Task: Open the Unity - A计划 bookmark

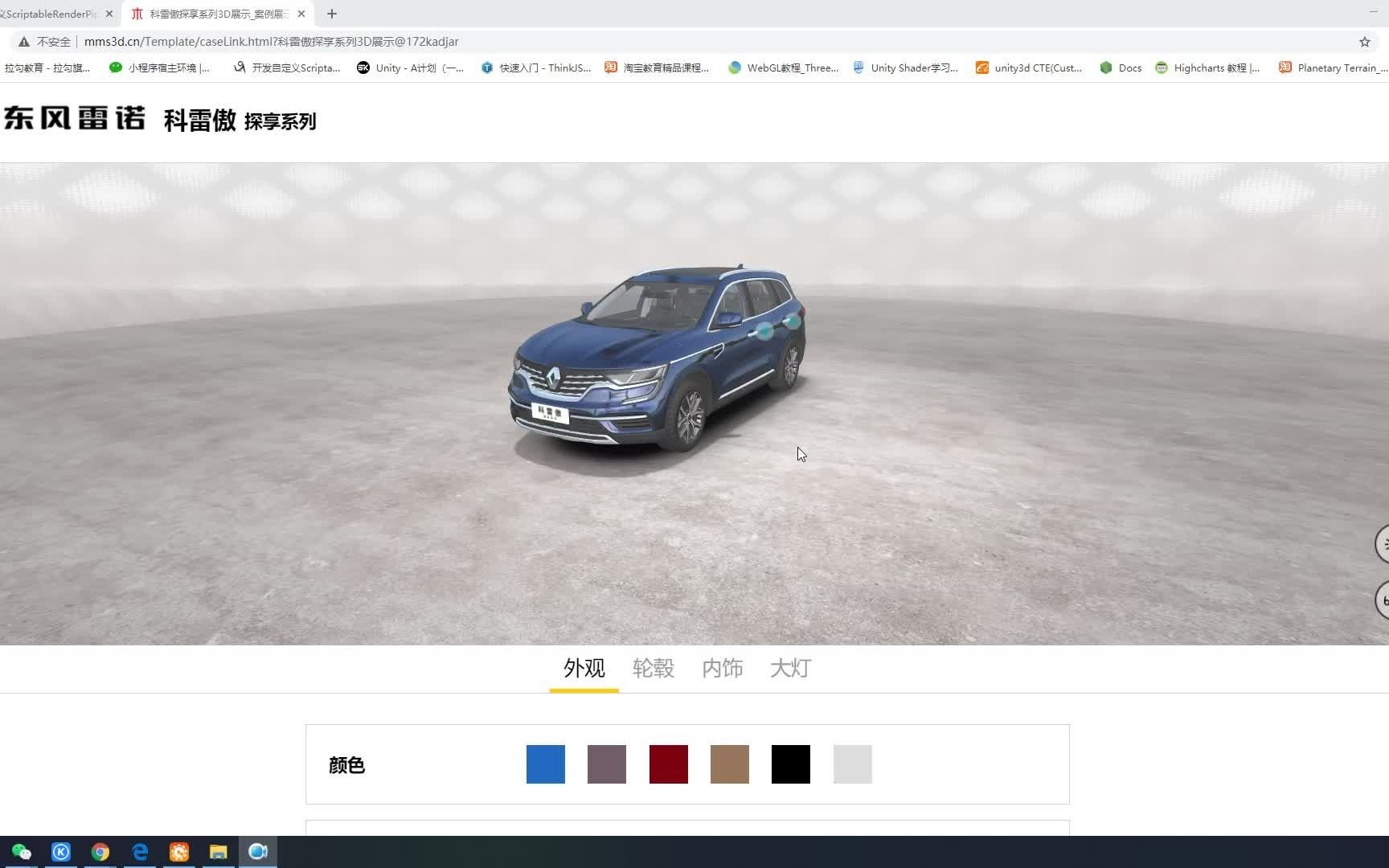Action: pos(411,68)
